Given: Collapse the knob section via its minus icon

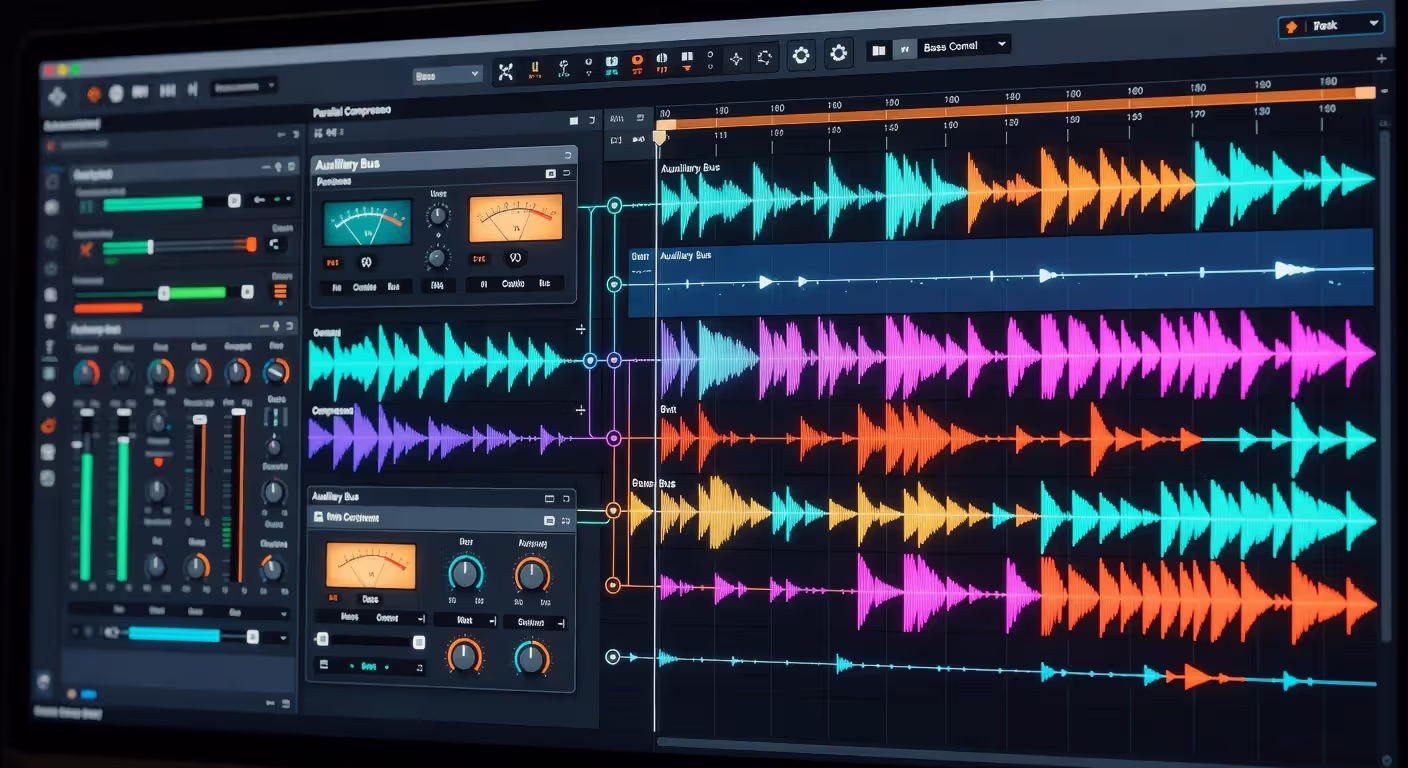Looking at the screenshot, I should pyautogui.click(x=263, y=327).
